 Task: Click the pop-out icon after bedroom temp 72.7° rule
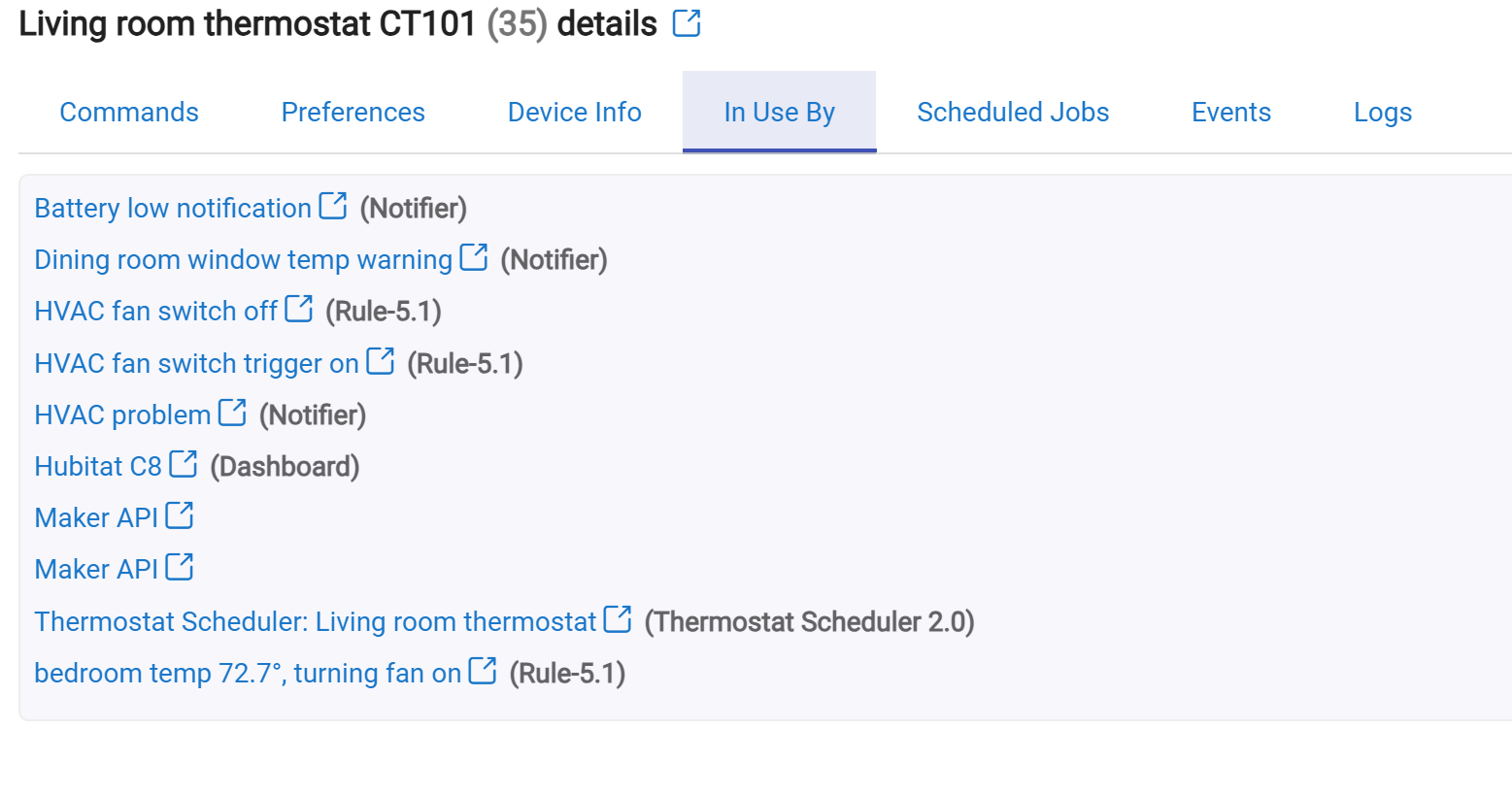click(483, 671)
